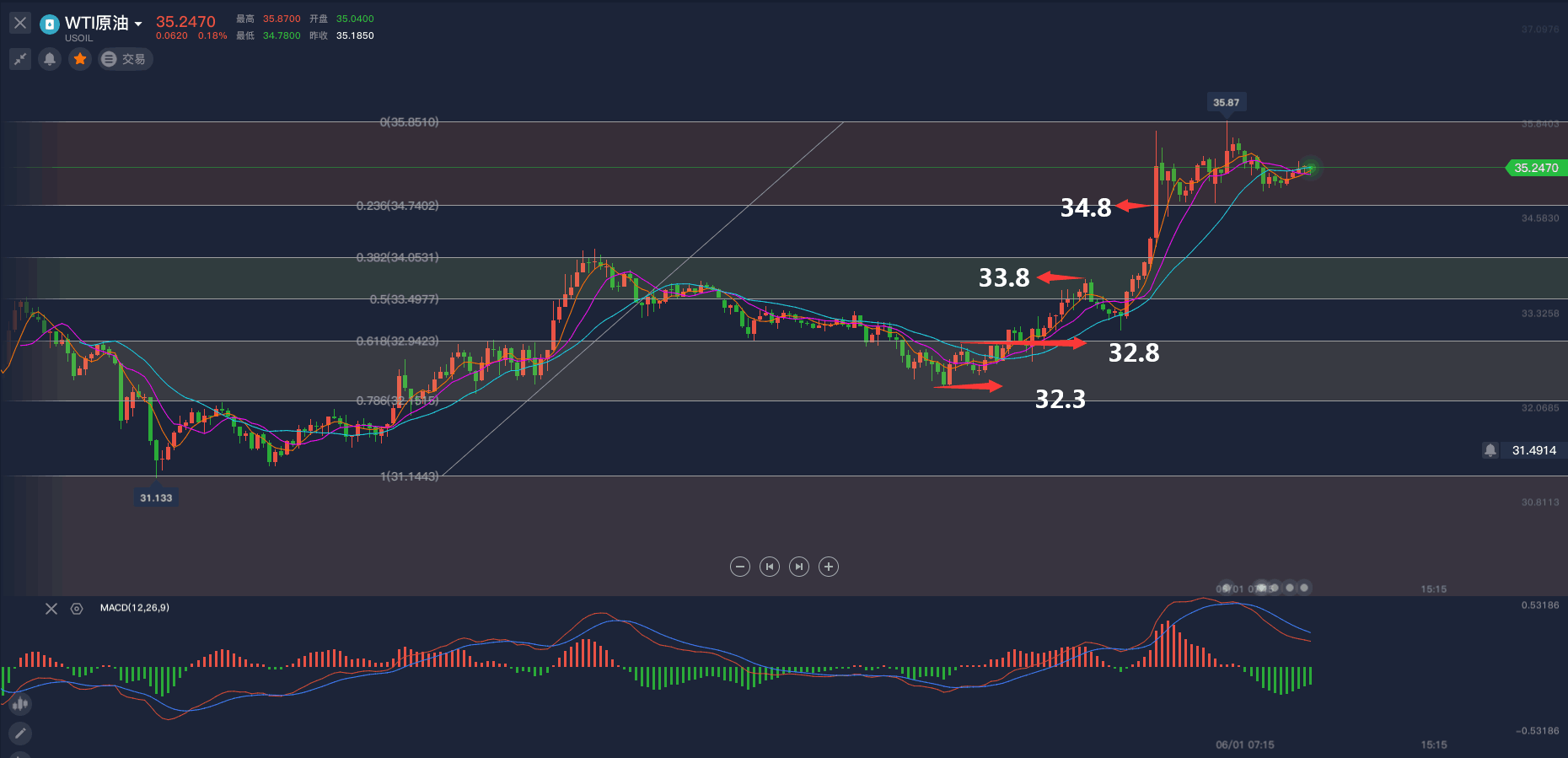The width and height of the screenshot is (1568, 758).
Task: Click the 37.0976 price axis label
Action: (x=1540, y=29)
